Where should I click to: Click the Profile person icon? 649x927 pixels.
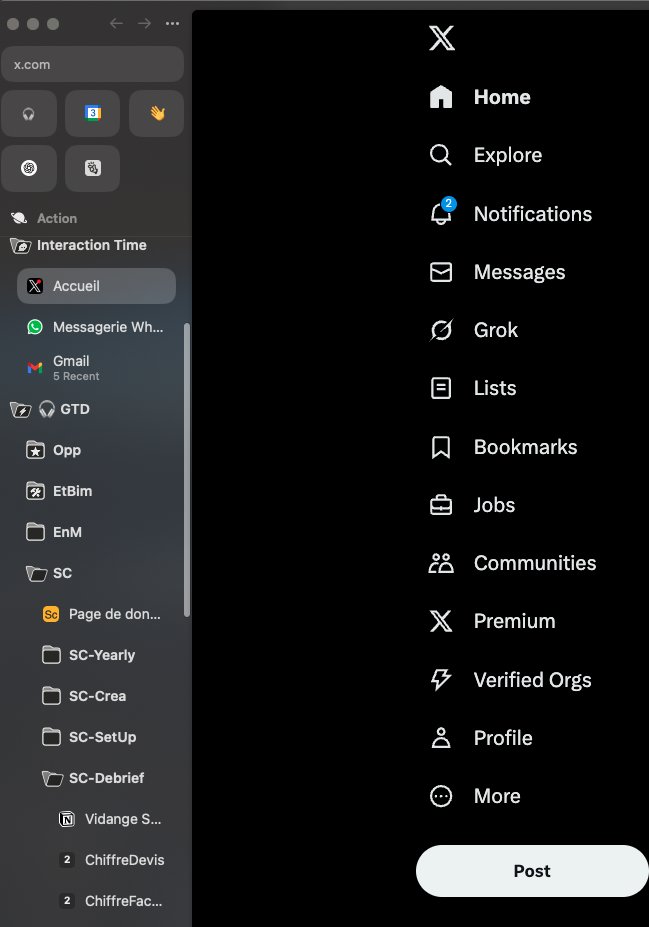tap(441, 738)
